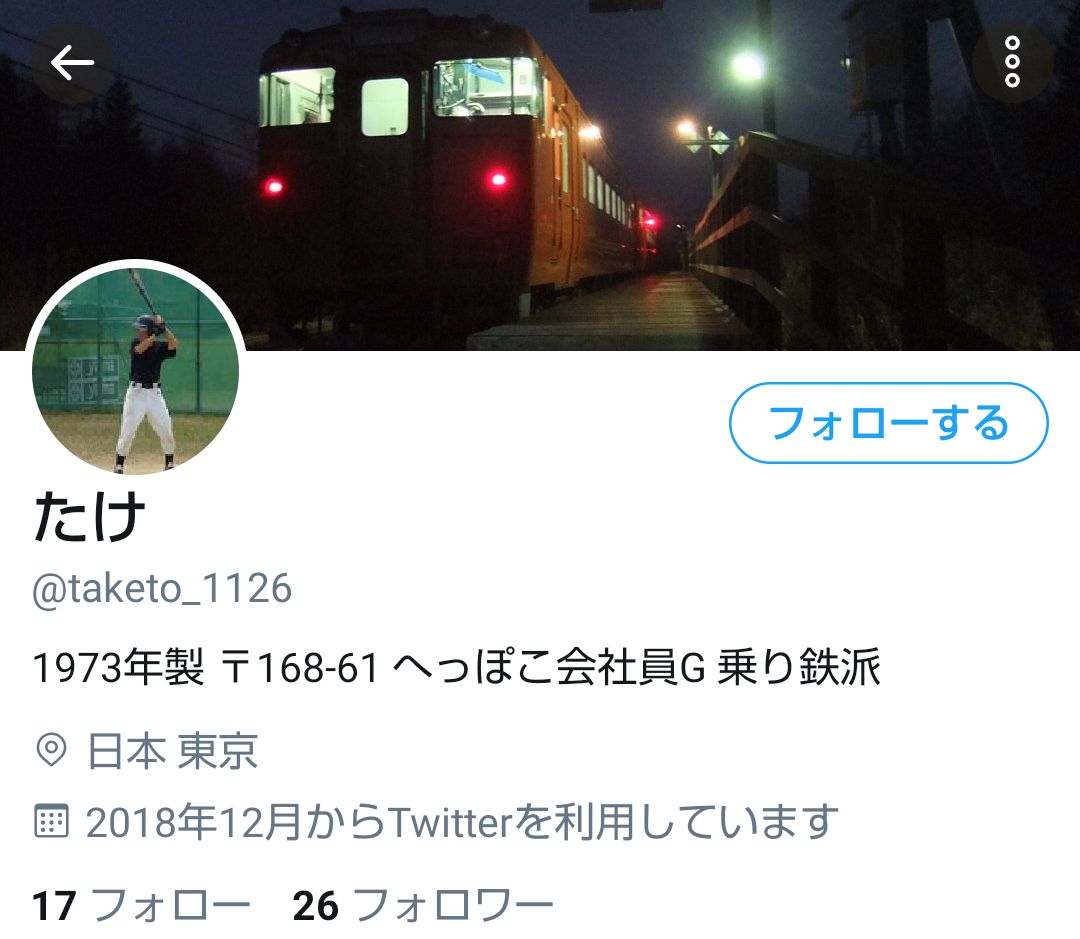Screen dimensions: 1080x939
Task: Click the number 17 following count
Action: (54, 906)
